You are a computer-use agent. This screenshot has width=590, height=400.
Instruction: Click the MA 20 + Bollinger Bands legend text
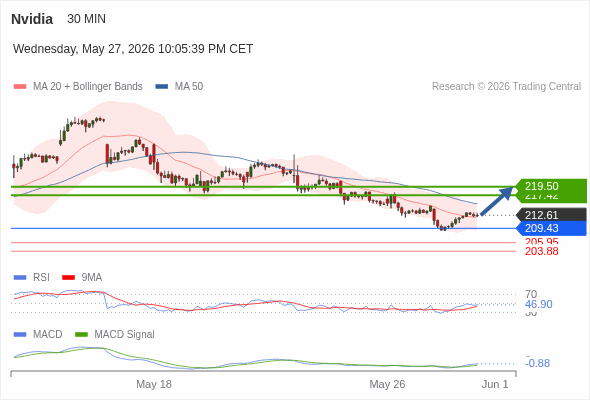click(88, 87)
